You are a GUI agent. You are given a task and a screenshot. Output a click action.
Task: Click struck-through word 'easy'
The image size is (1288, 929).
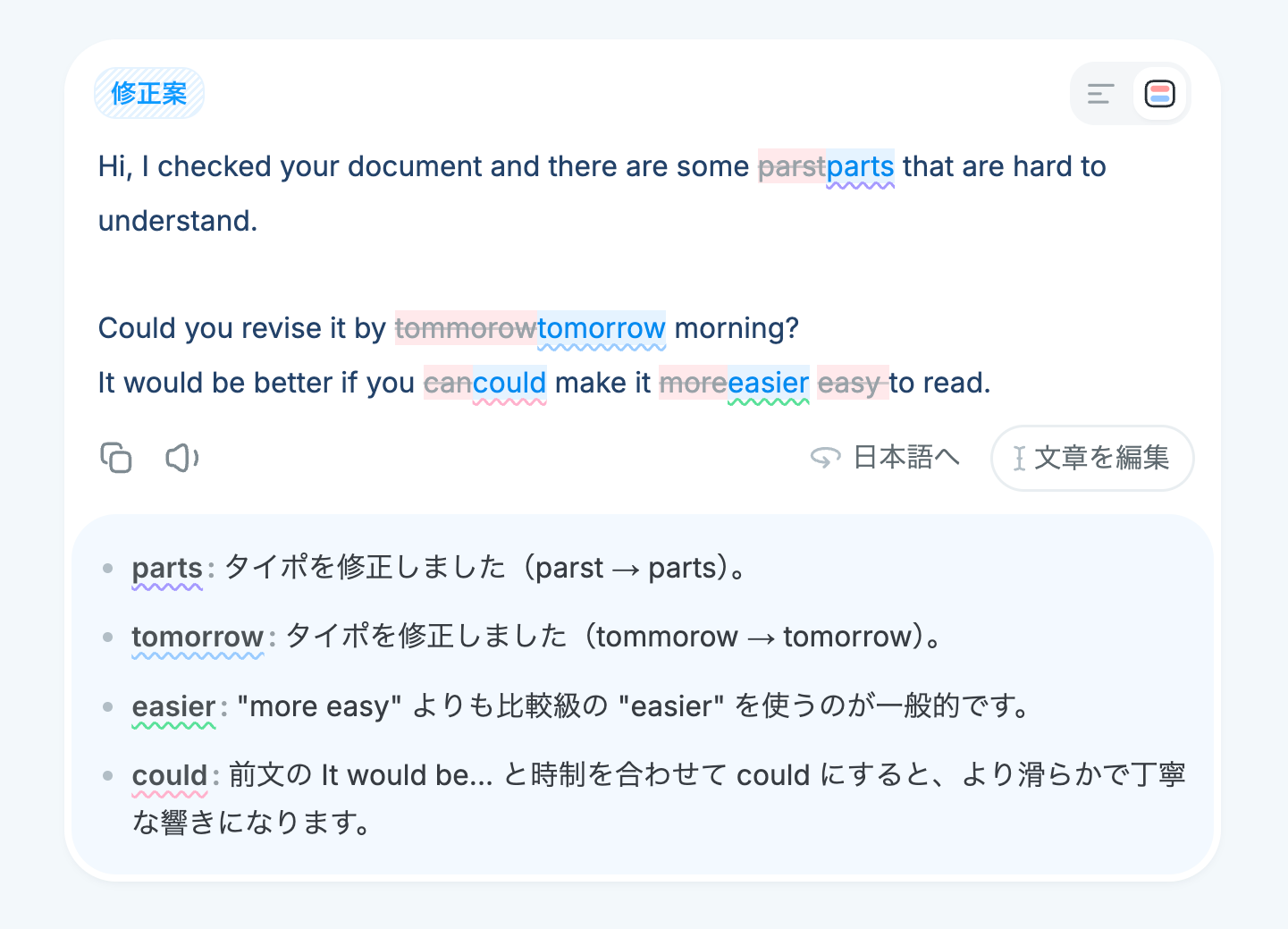[851, 384]
